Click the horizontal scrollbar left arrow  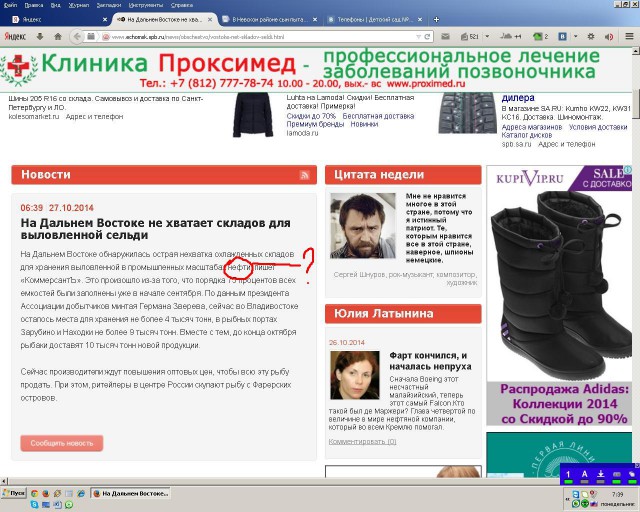[x=4, y=481]
